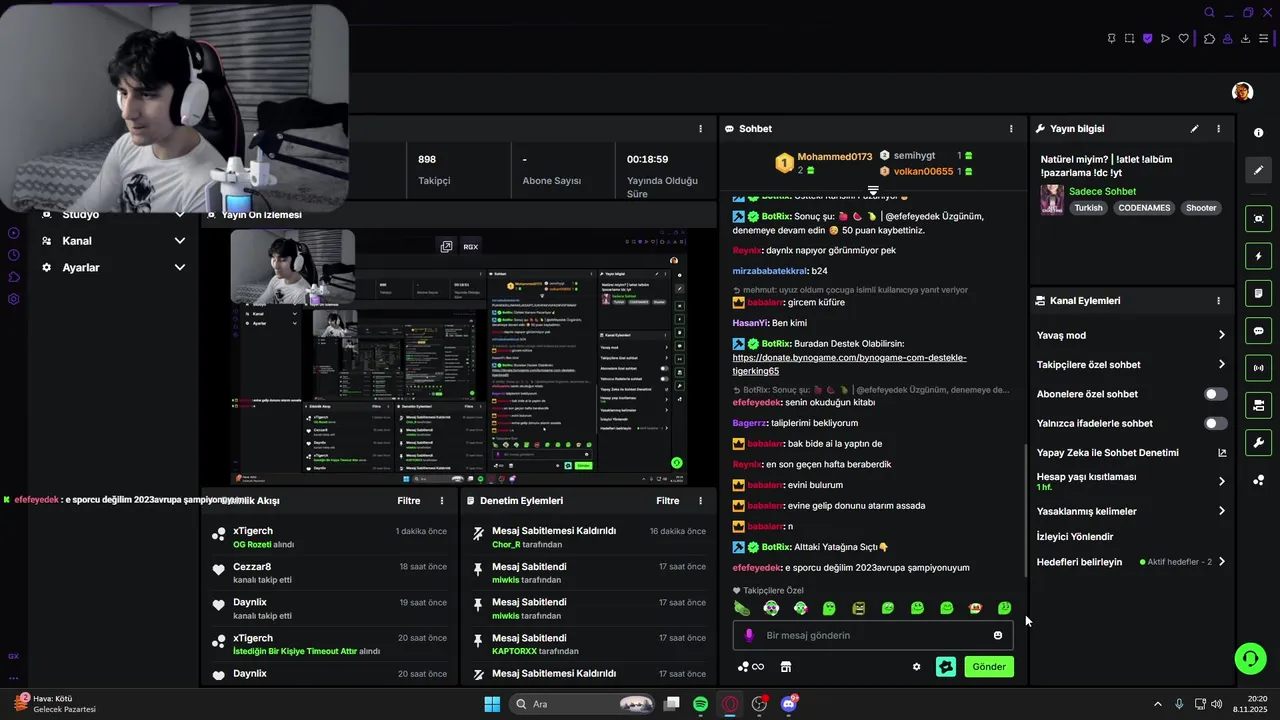The image size is (1280, 720).
Task: Open the chat shop icon
Action: [x=786, y=667]
